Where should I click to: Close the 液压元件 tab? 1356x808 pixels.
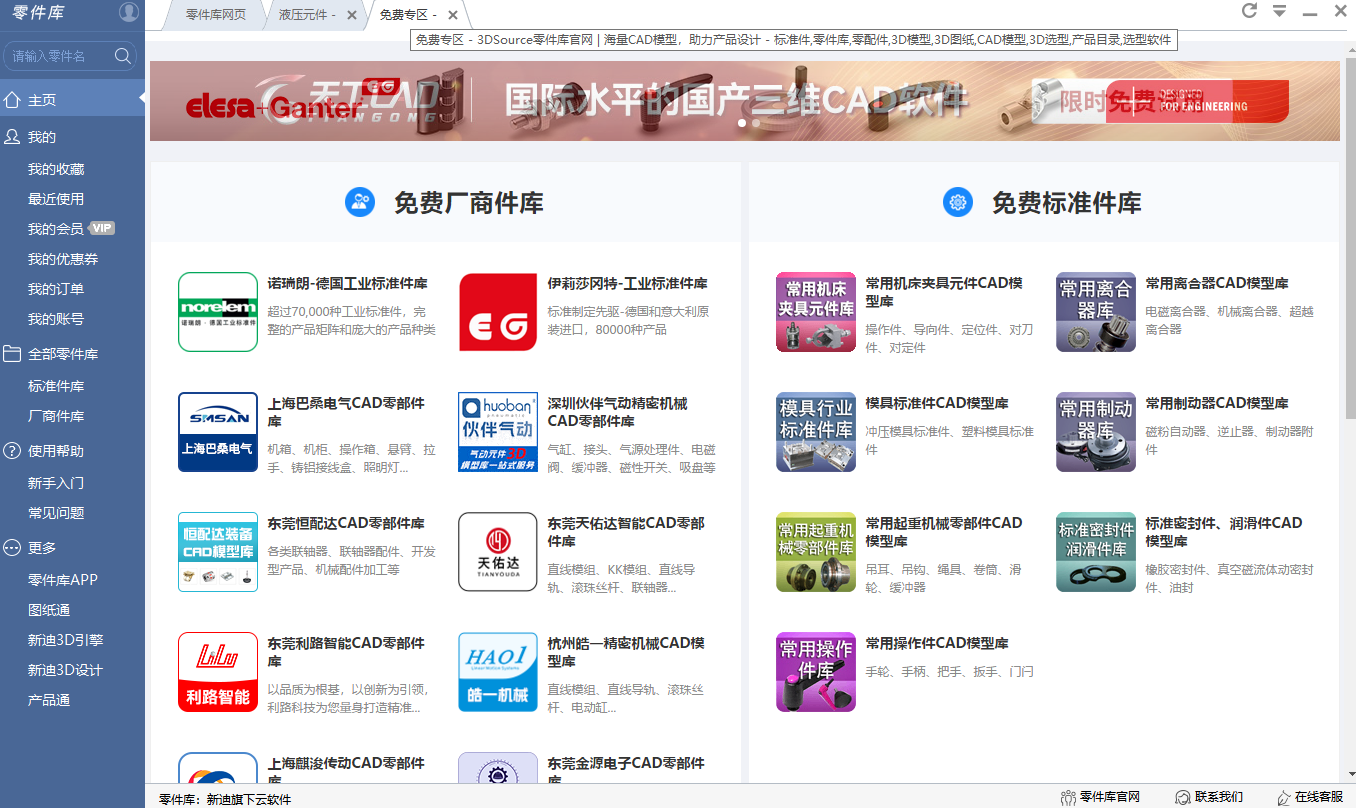pos(351,15)
